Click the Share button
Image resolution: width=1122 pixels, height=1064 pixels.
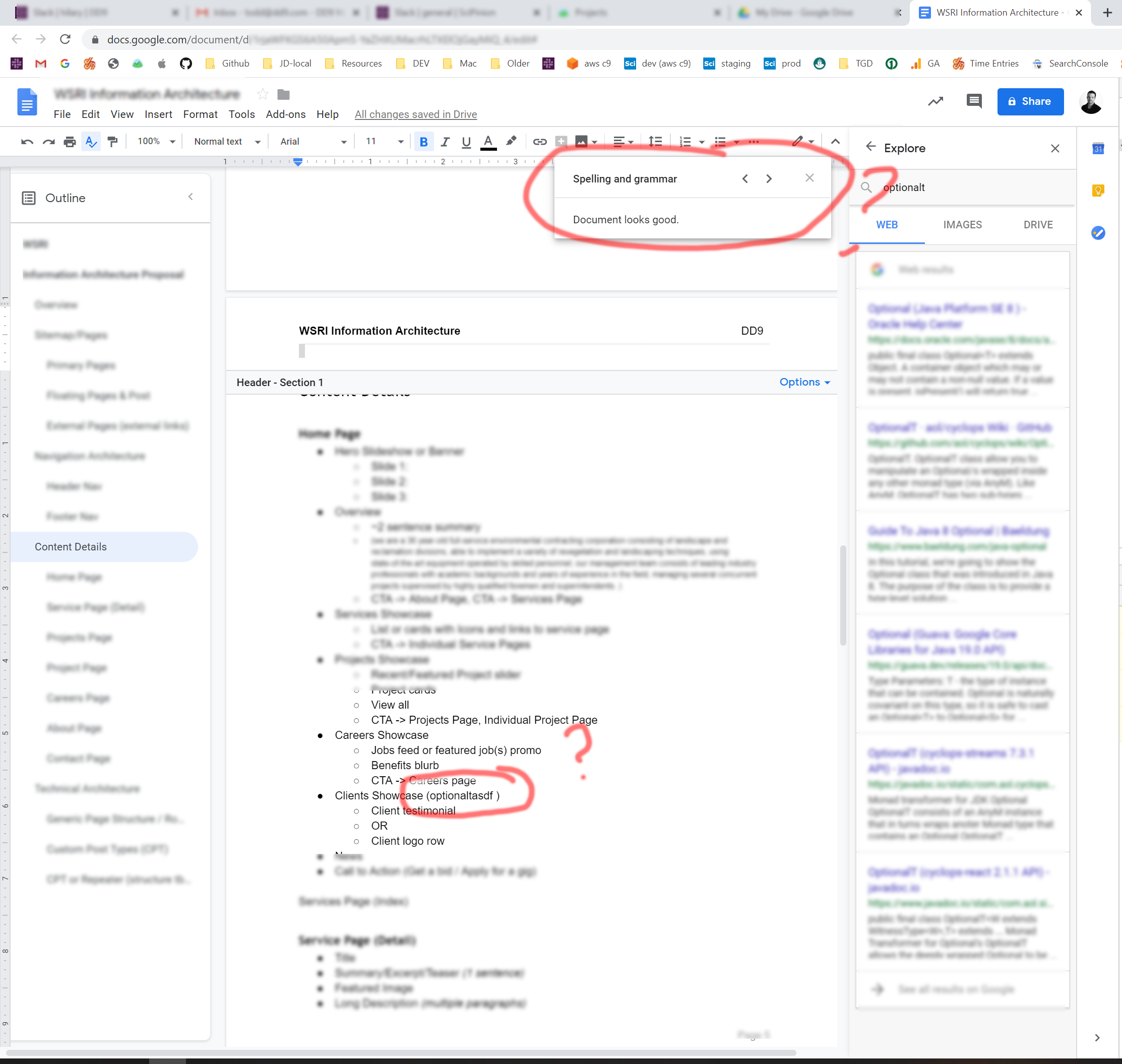point(1031,100)
